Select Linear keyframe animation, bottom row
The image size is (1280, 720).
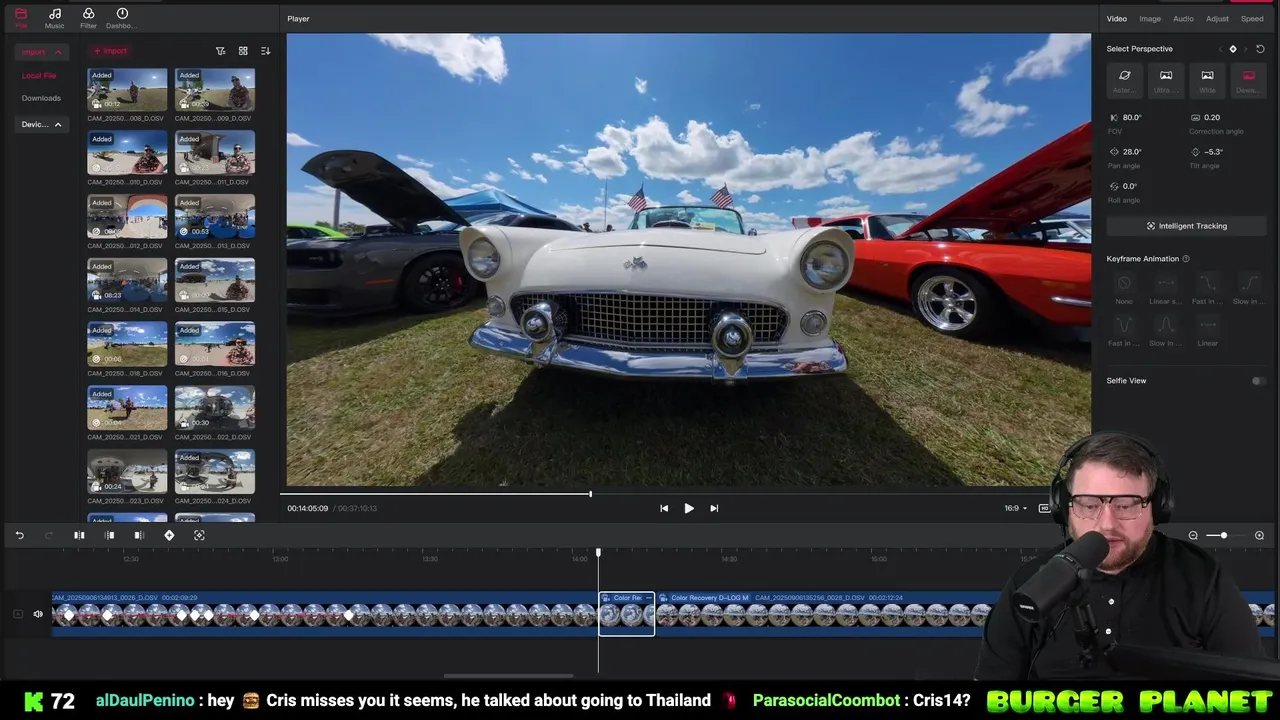pyautogui.click(x=1207, y=330)
